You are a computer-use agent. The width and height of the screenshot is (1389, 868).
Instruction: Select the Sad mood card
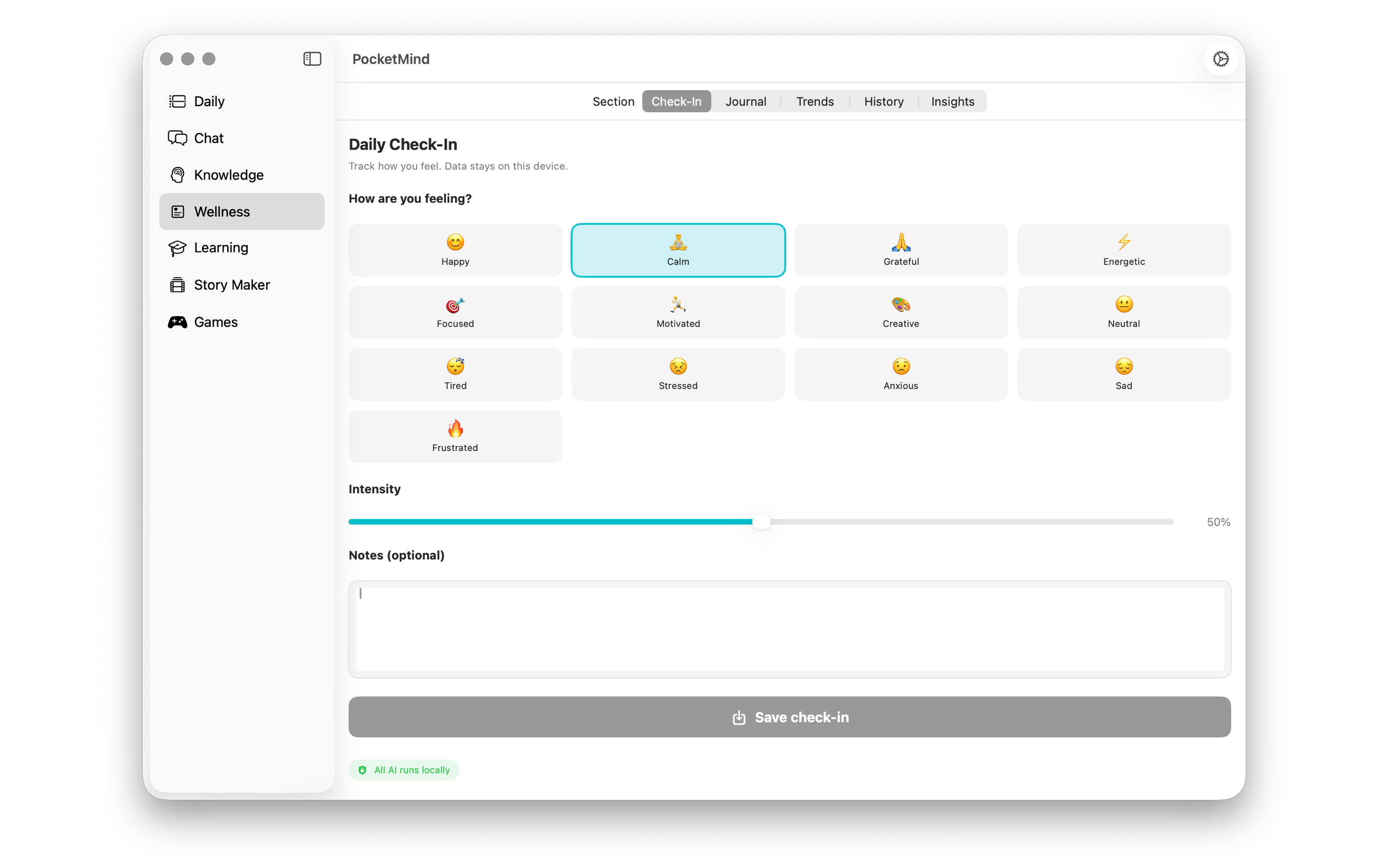tap(1124, 374)
